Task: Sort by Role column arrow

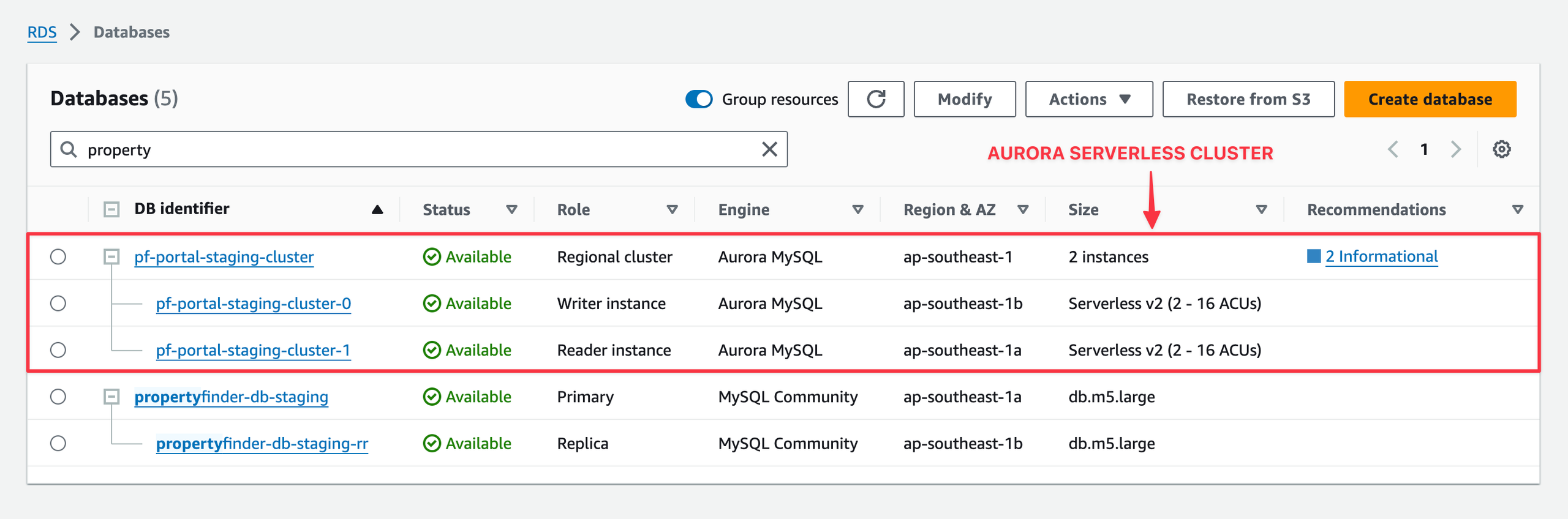Action: (x=672, y=210)
